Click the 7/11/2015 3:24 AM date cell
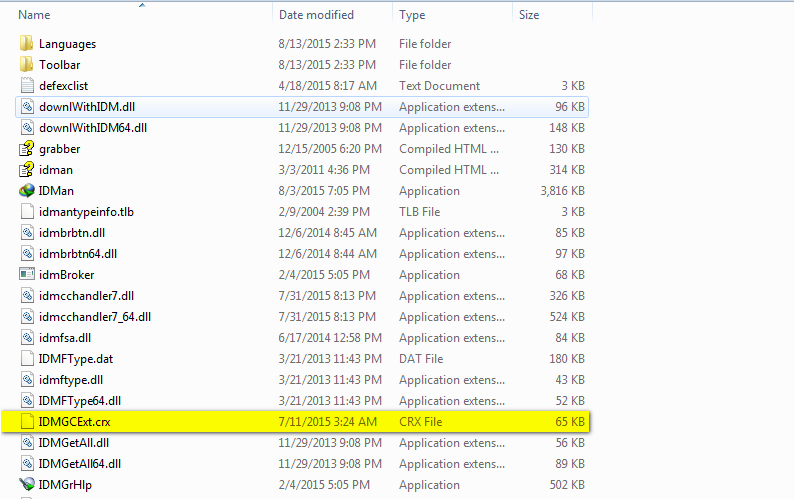 [x=328, y=421]
